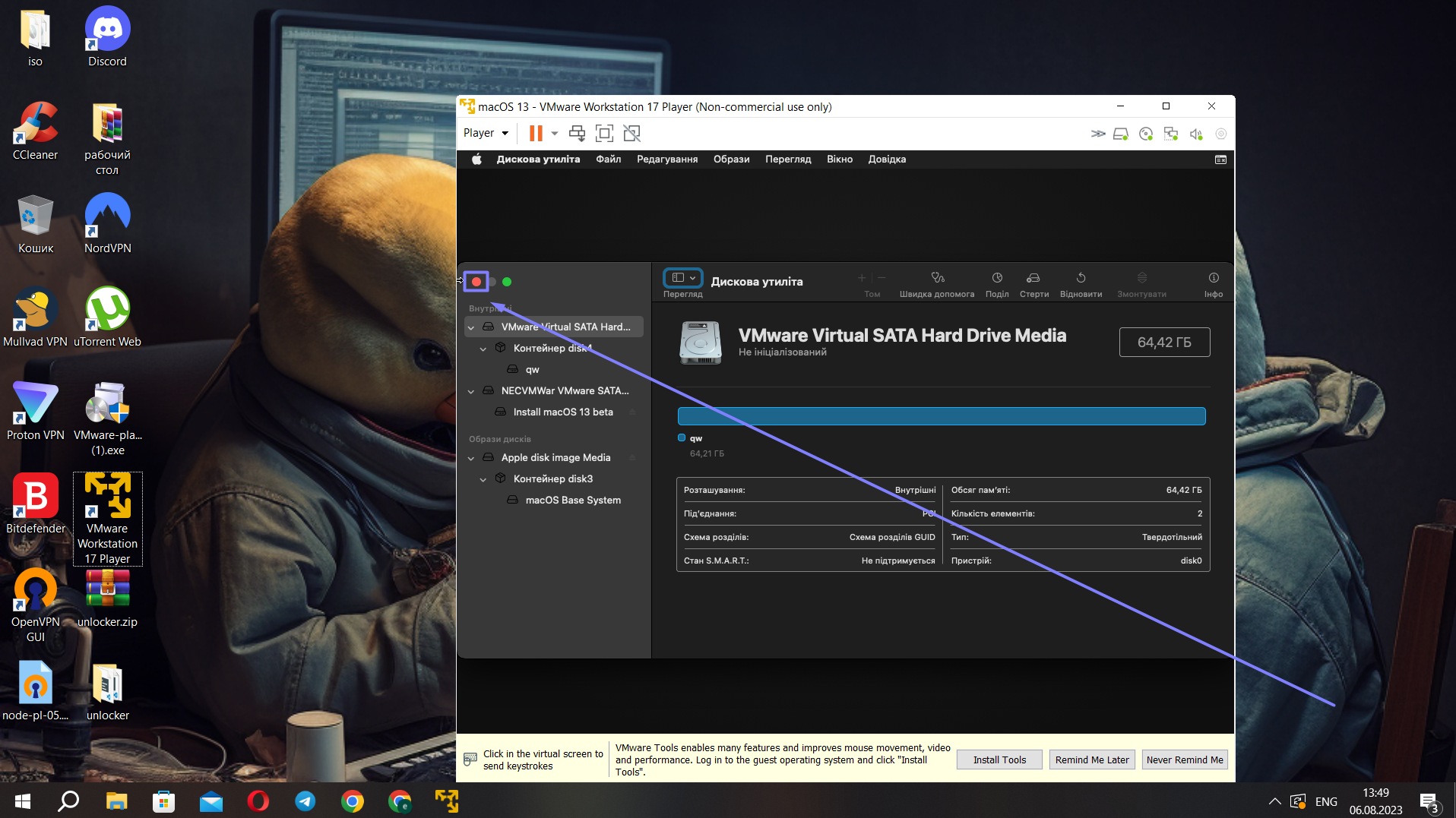Open the Дискова утиліта menu

coord(538,159)
